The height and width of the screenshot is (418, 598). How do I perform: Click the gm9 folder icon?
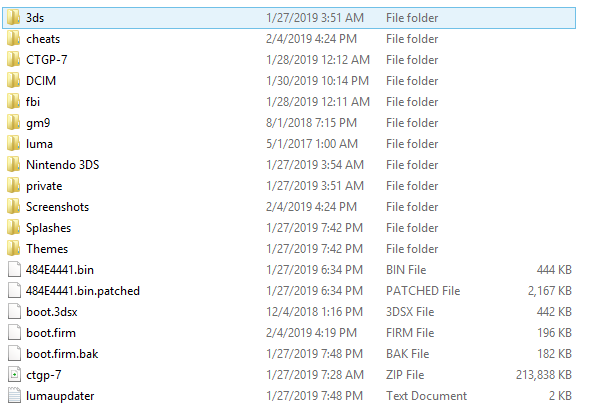(14, 122)
